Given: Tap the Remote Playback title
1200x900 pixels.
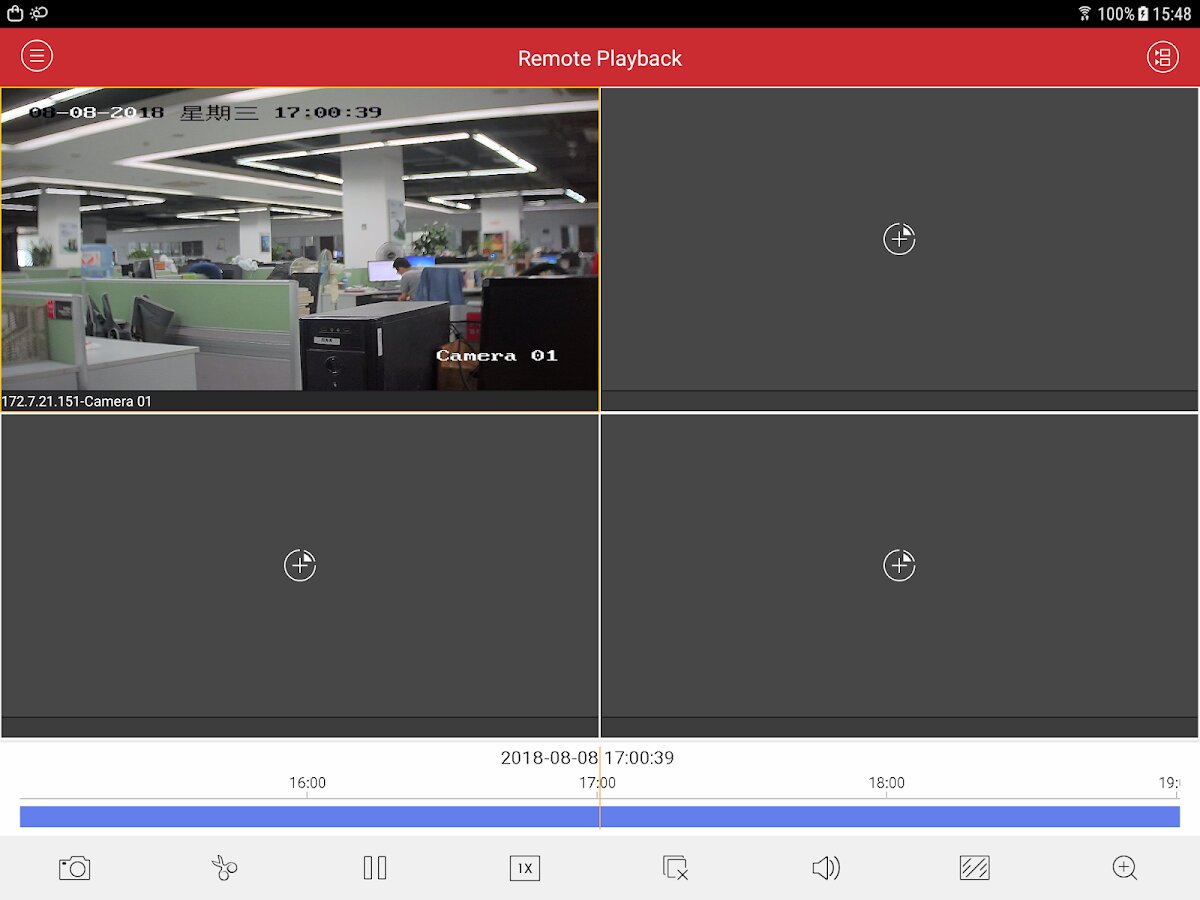Looking at the screenshot, I should (x=599, y=58).
